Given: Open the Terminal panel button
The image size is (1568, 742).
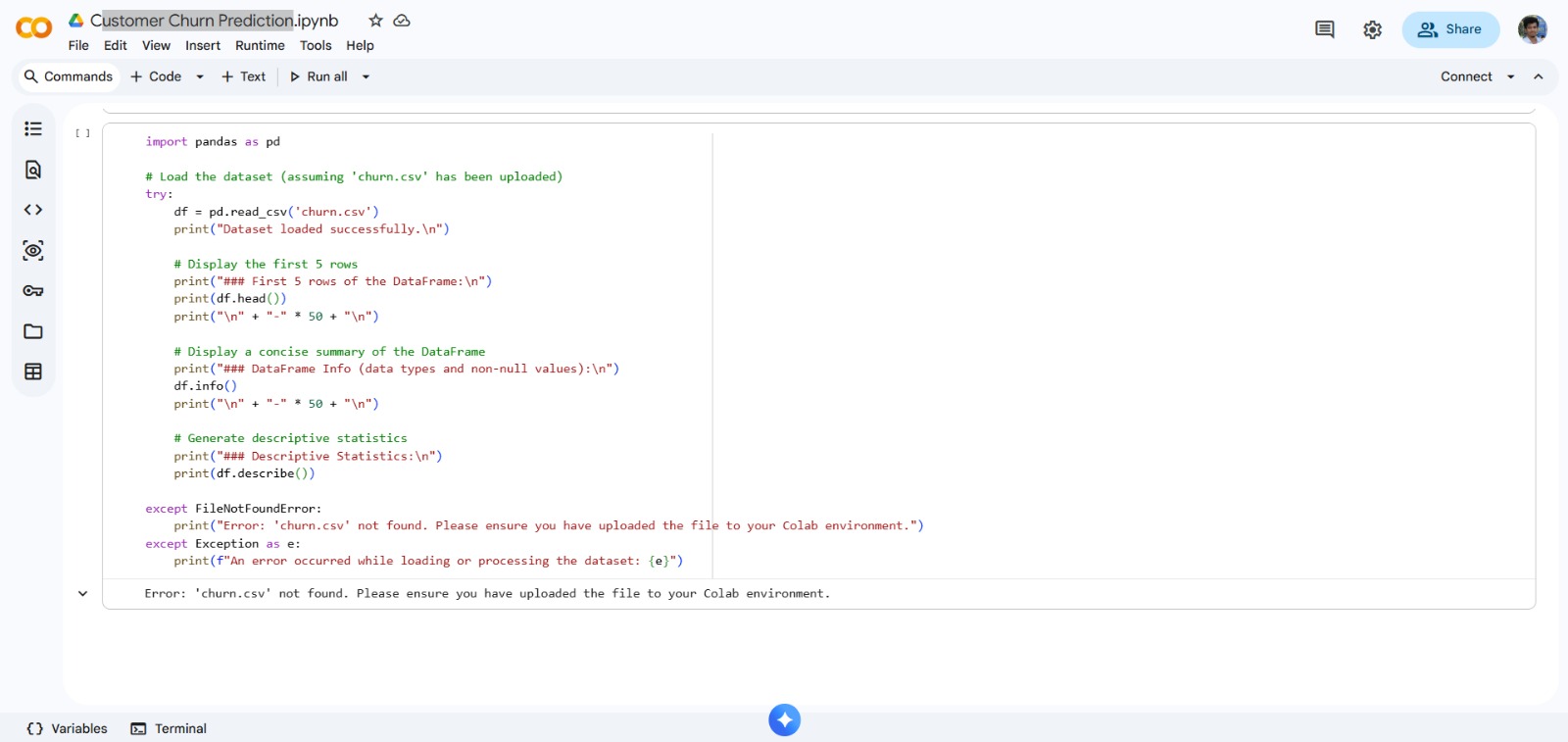Looking at the screenshot, I should click(169, 728).
